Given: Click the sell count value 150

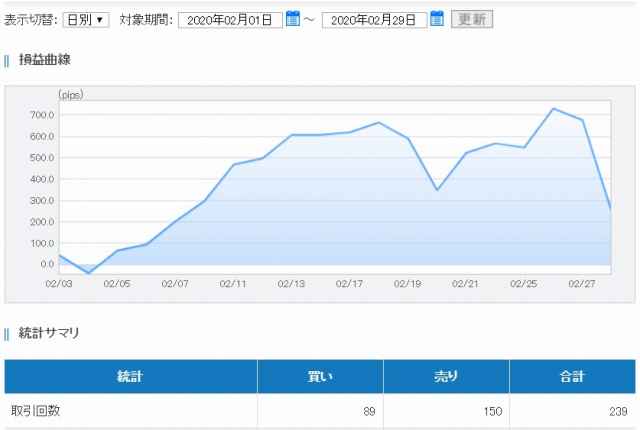Looking at the screenshot, I should click(493, 411).
